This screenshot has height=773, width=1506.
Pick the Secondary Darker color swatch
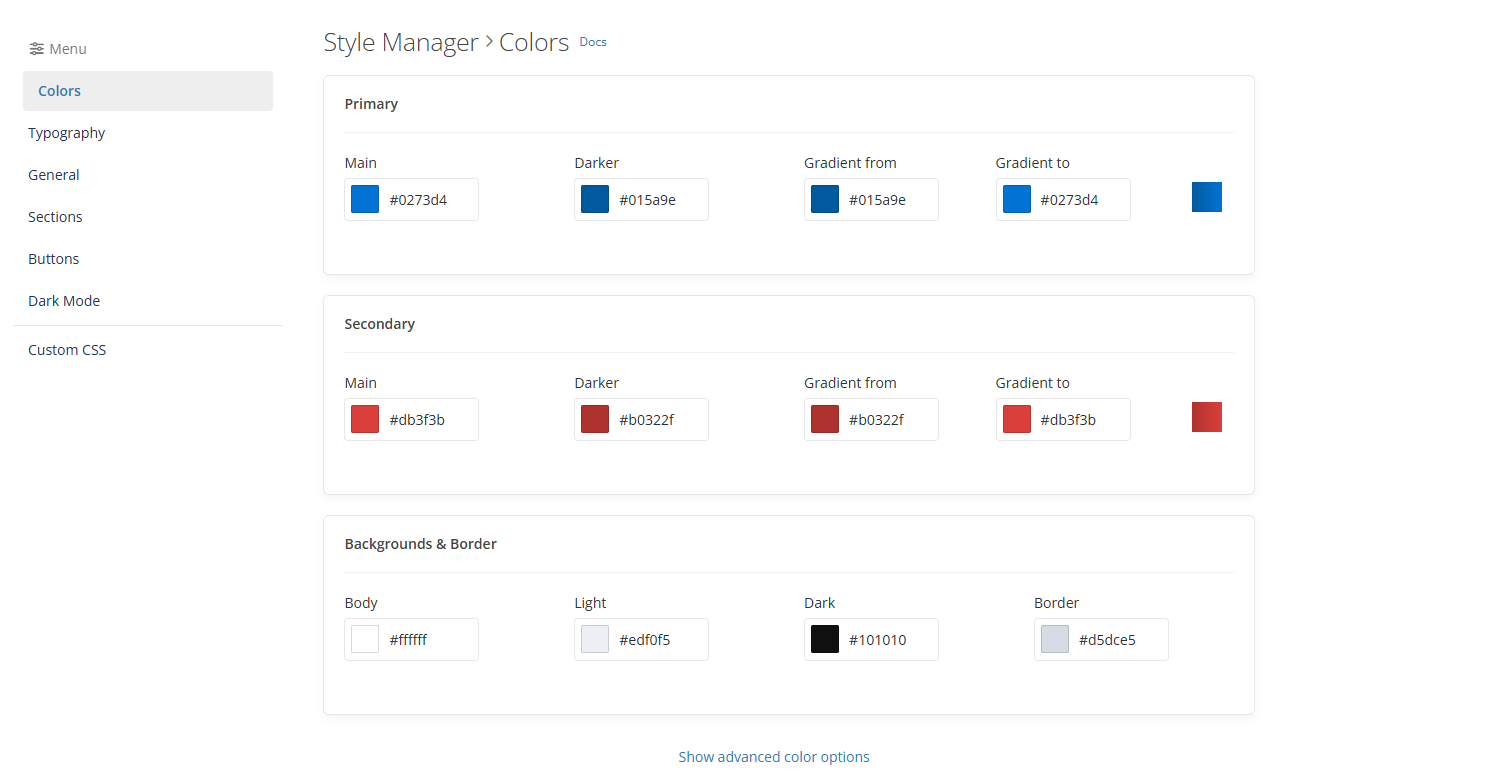[x=595, y=419]
